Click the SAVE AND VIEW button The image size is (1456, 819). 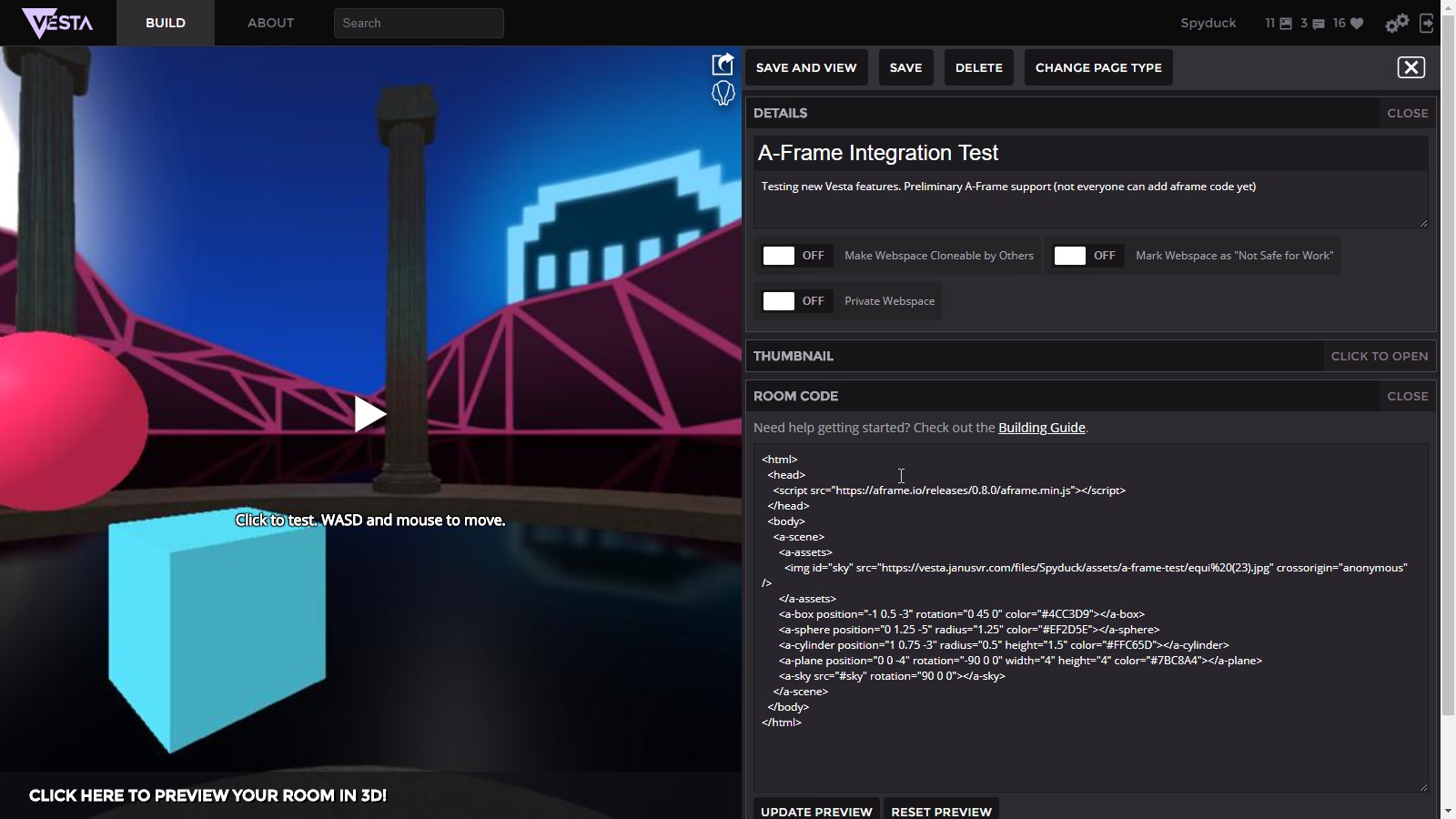click(806, 67)
